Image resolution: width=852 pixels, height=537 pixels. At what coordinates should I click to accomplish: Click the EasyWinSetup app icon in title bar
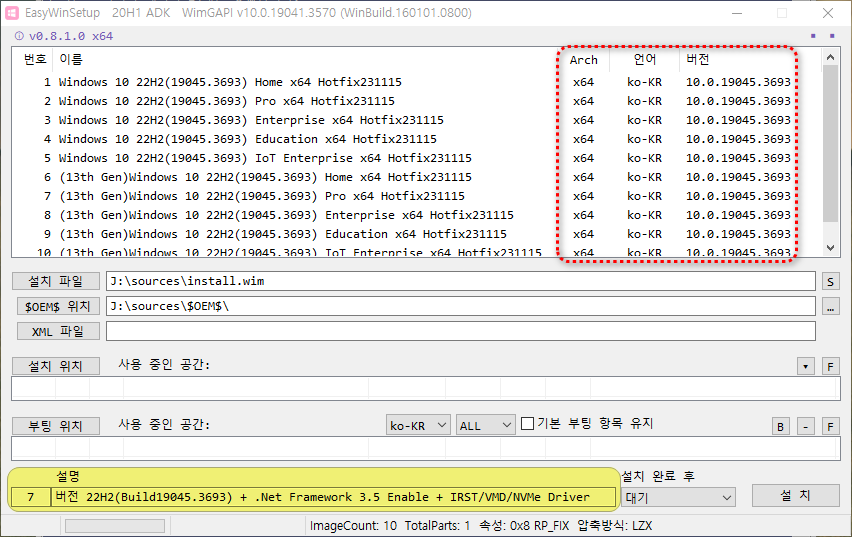click(11, 13)
